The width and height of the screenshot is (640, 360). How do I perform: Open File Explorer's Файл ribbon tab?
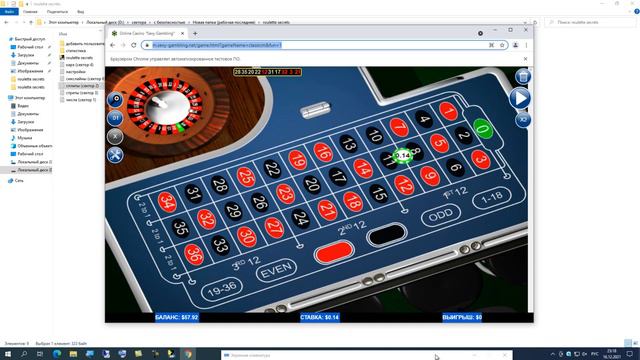click(9, 12)
